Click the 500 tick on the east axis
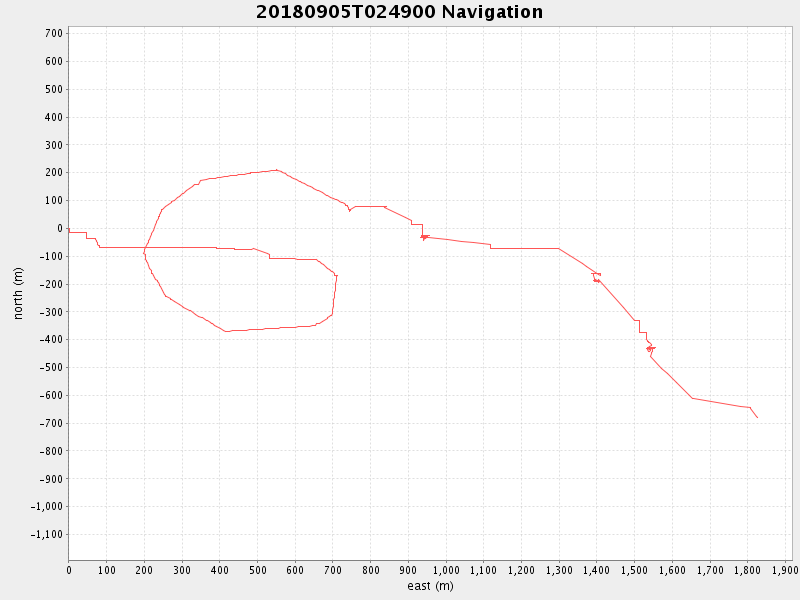Viewport: 800px width, 600px height. [x=257, y=570]
